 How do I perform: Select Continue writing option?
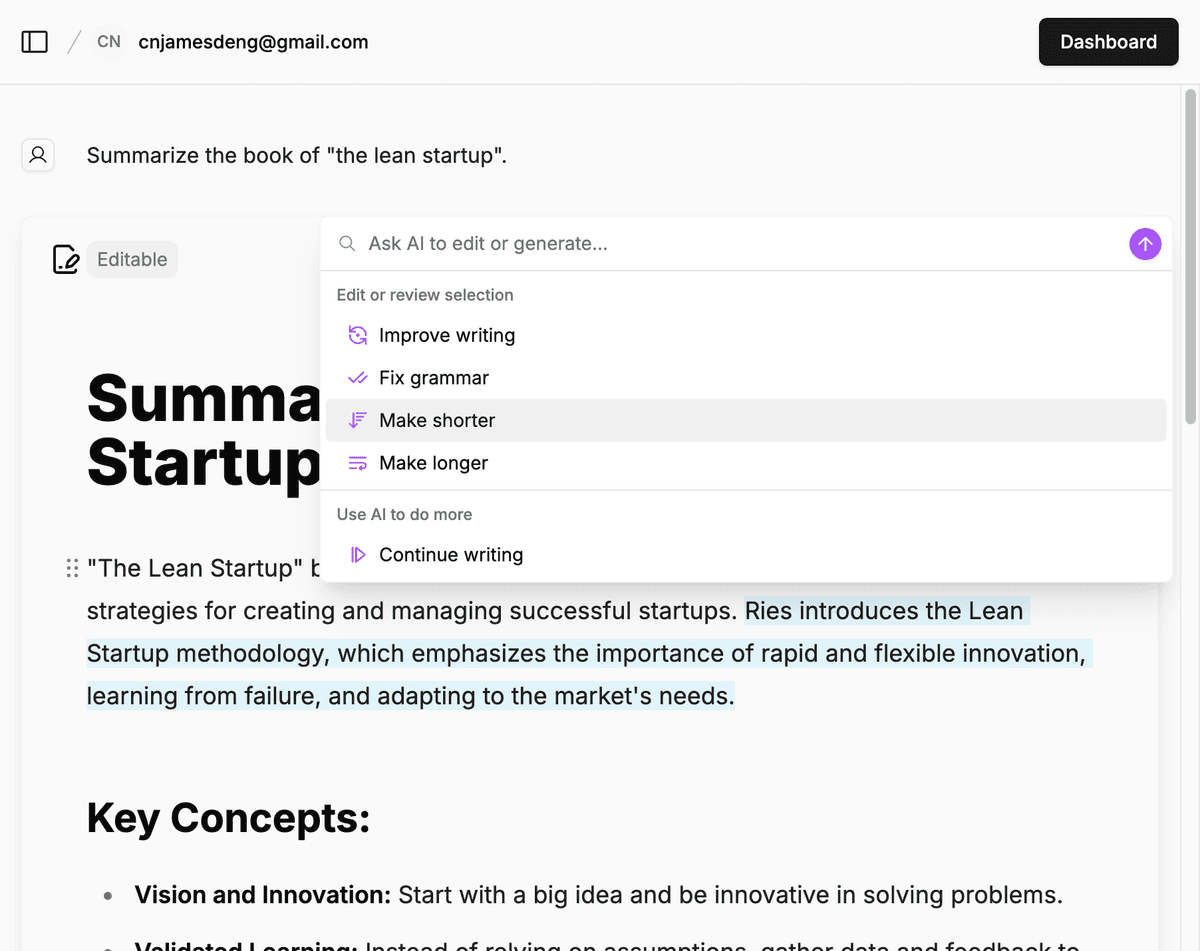(451, 555)
